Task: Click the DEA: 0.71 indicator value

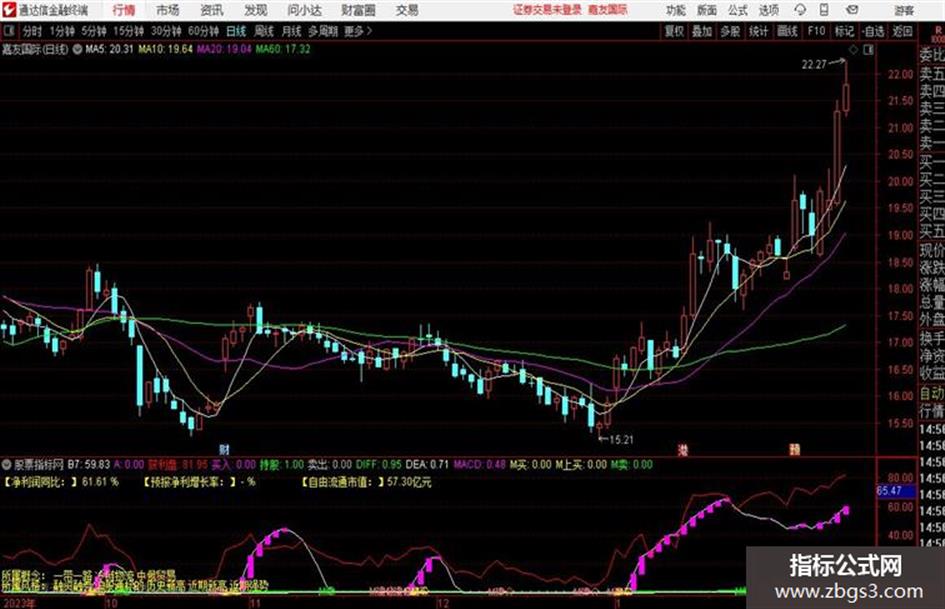Action: click(x=427, y=464)
